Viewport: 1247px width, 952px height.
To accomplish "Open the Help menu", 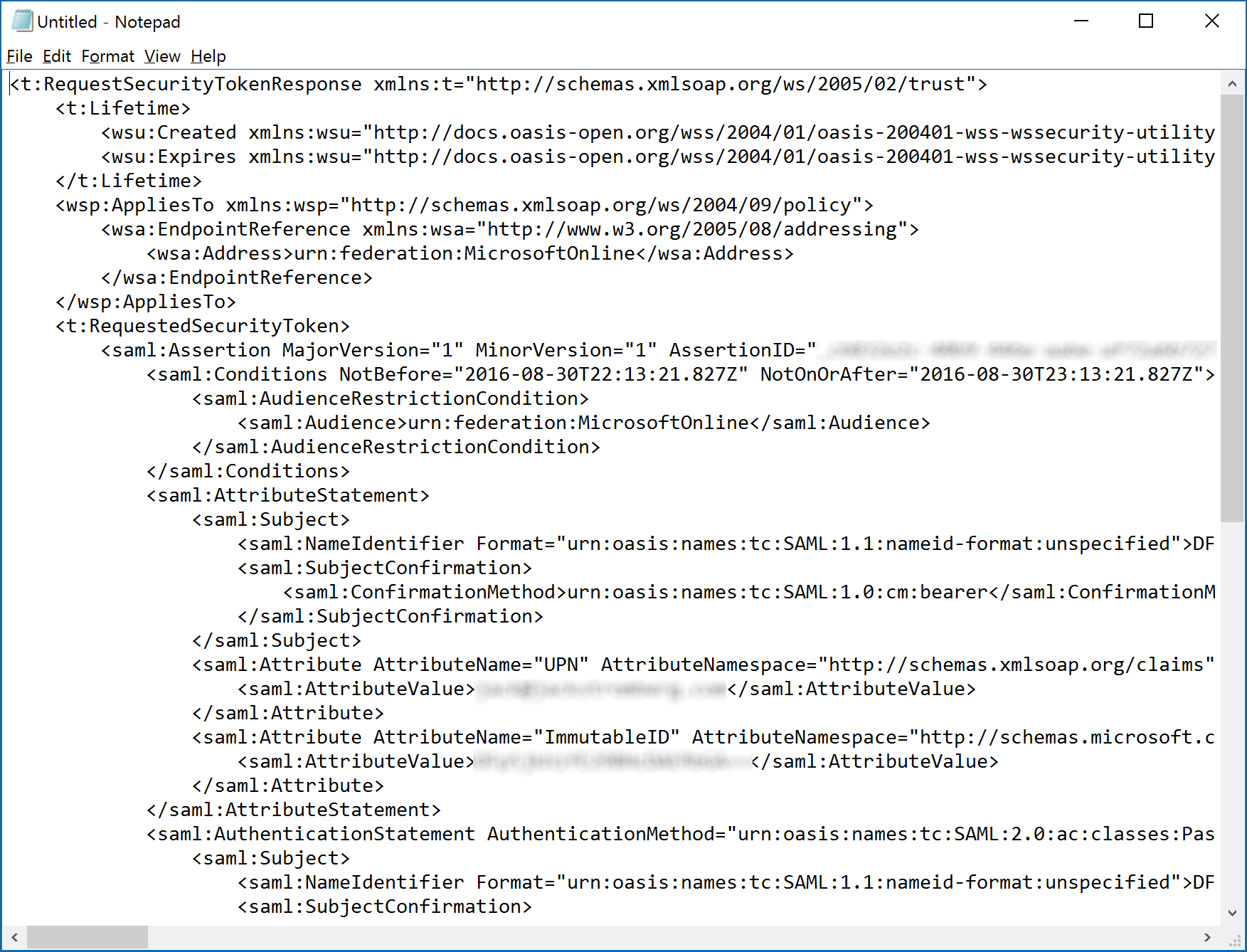I will coord(208,56).
